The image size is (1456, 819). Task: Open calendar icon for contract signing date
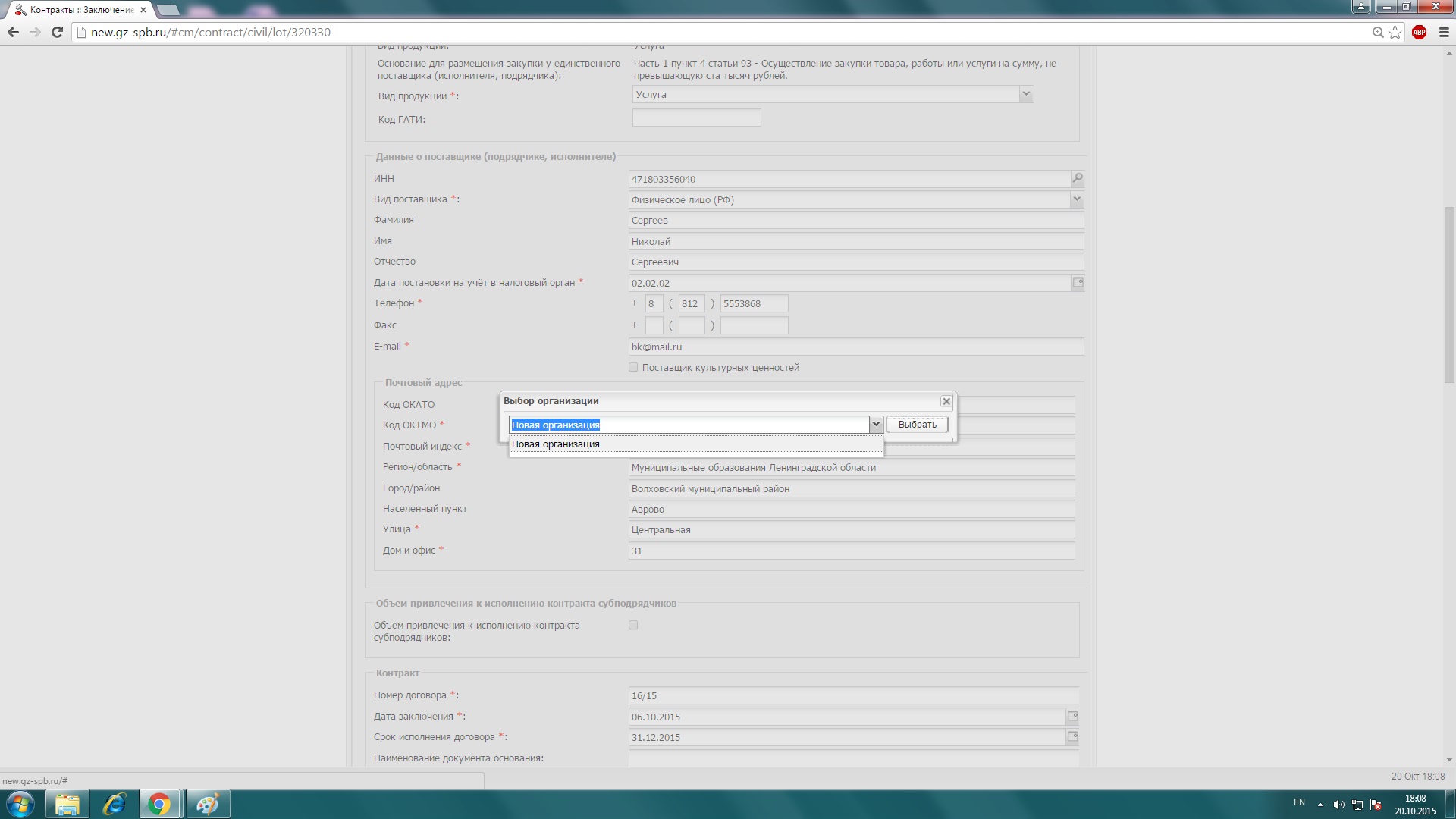click(1072, 716)
